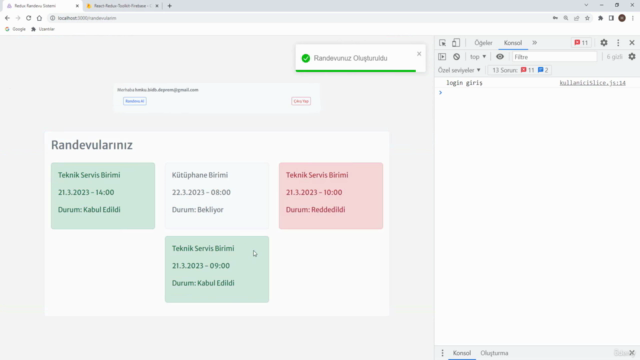Reload the page with refresh icon
This screenshot has width=640, height=360.
click(x=29, y=18)
